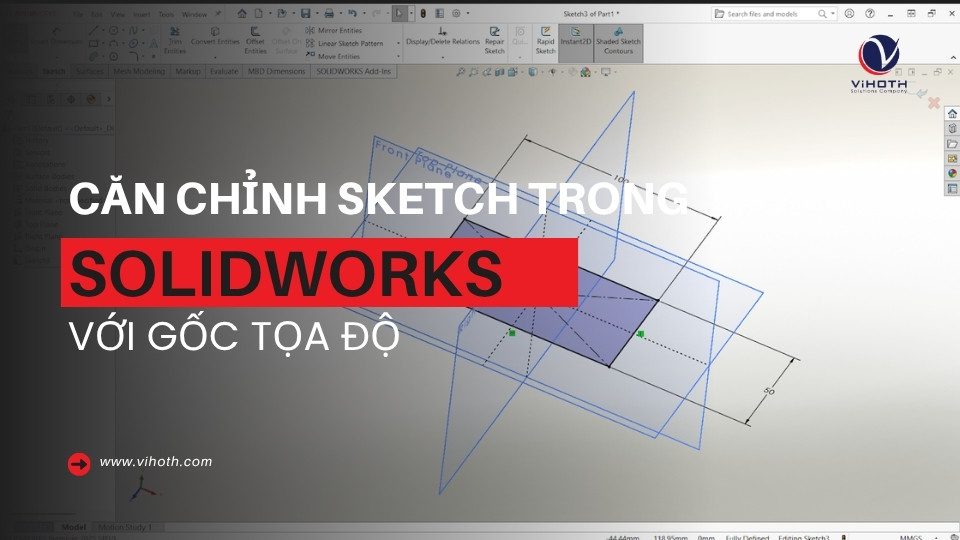Open Appearances color ball in task pane
The width and height of the screenshot is (960, 540).
coord(952,173)
